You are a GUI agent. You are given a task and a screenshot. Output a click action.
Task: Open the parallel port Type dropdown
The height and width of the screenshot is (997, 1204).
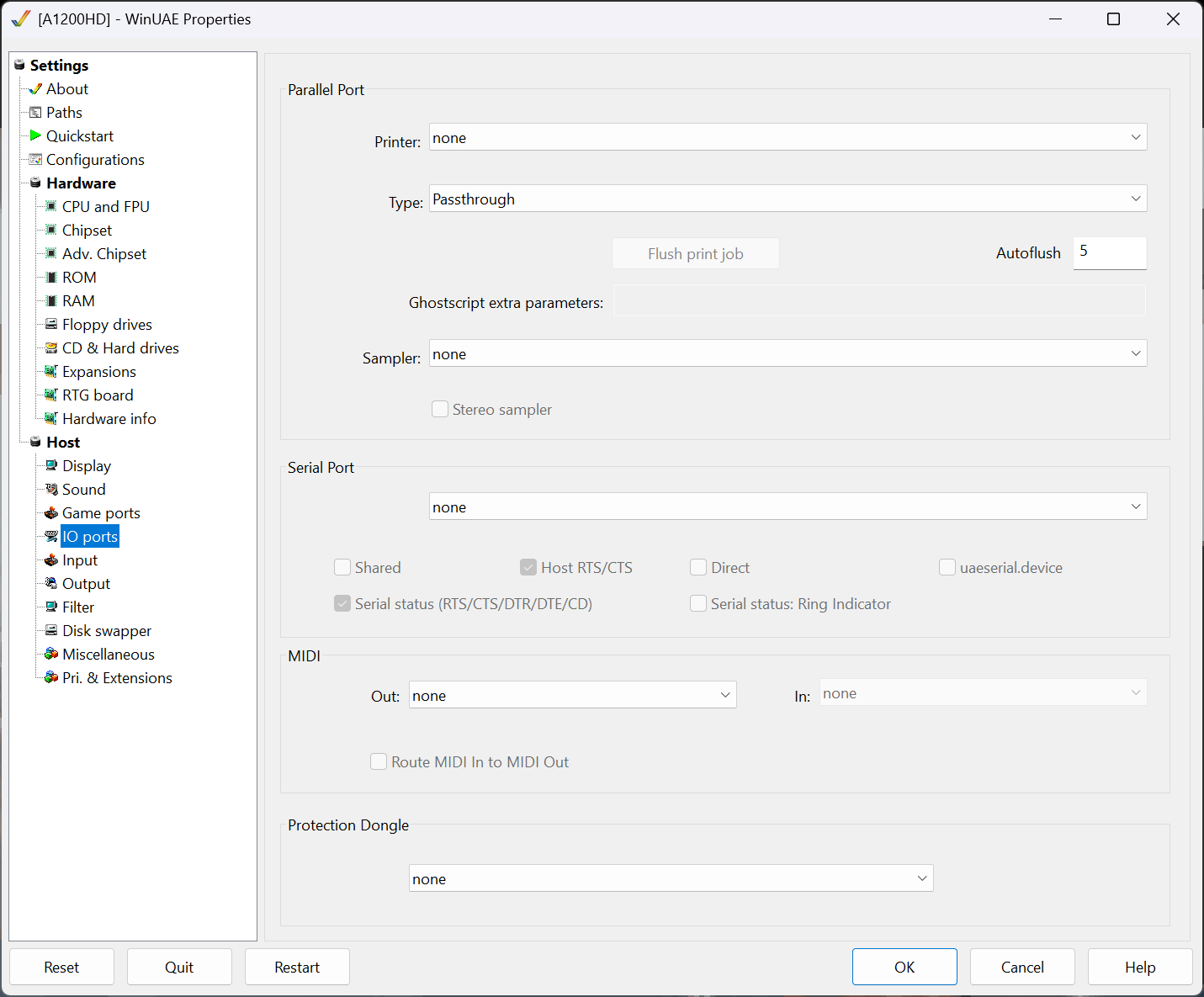[x=788, y=199]
